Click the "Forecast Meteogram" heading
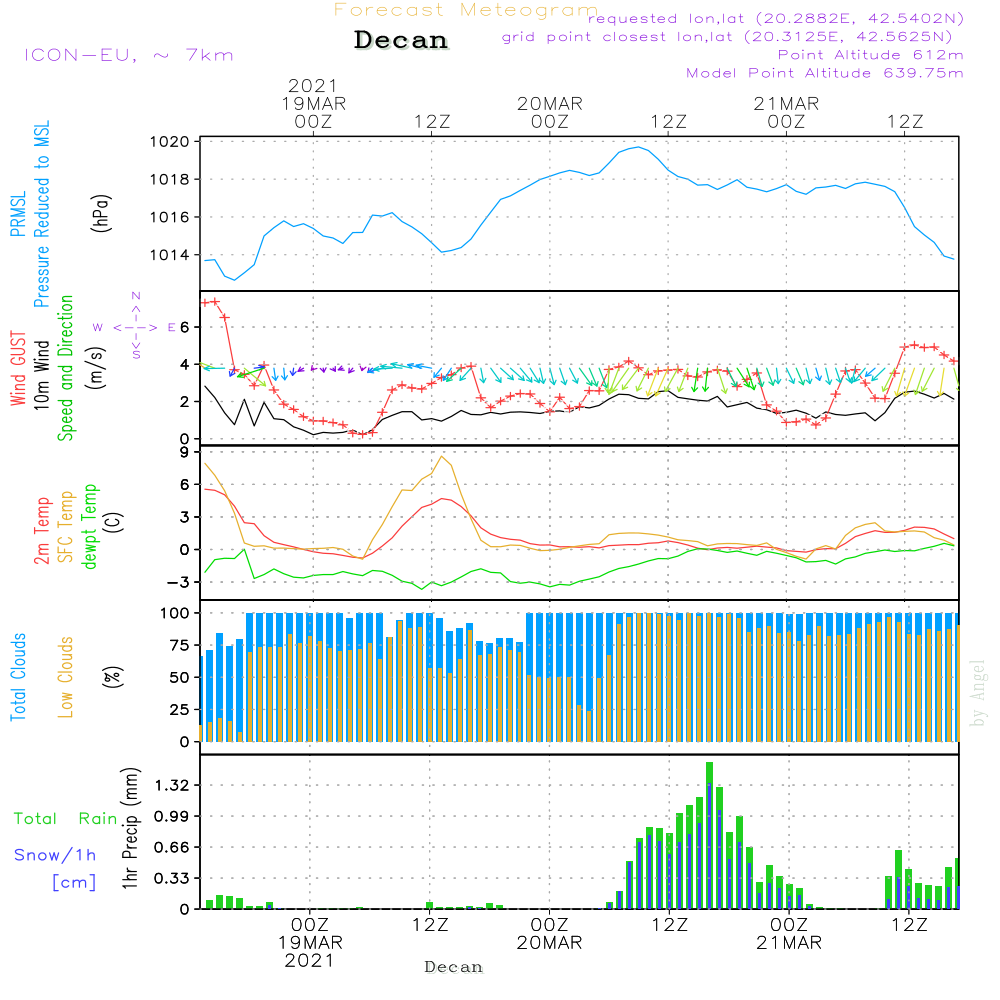Screen dimensions: 1000x1000 tap(466, 10)
